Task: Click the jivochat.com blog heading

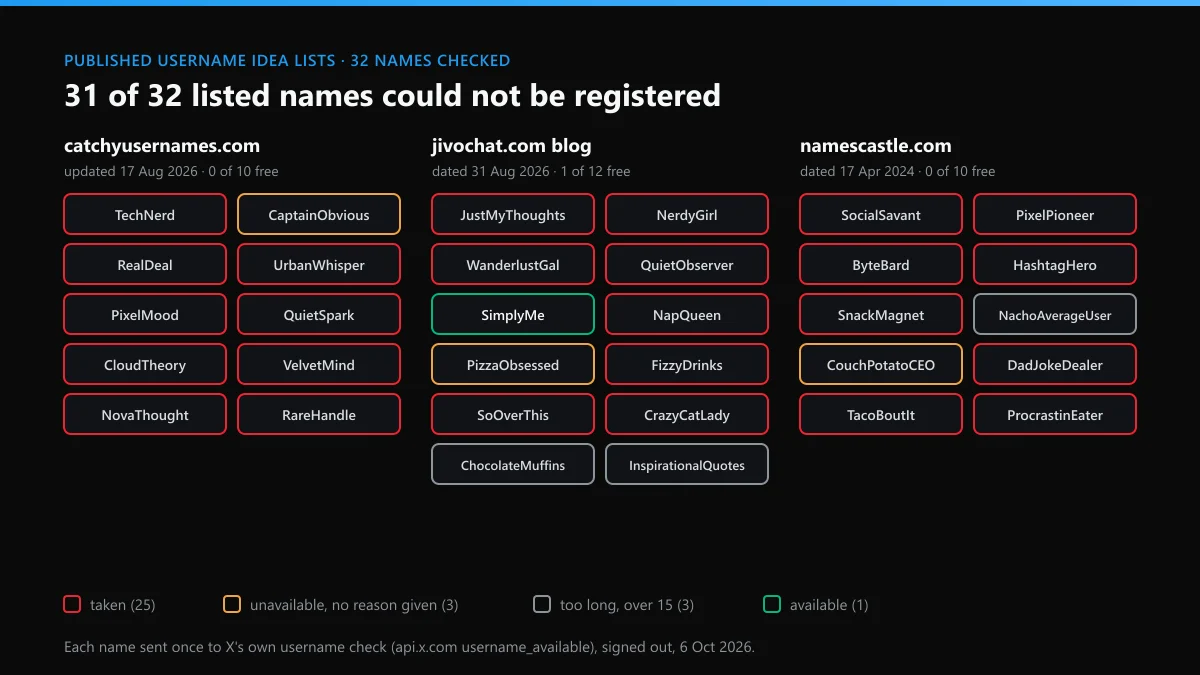Action: (x=511, y=146)
